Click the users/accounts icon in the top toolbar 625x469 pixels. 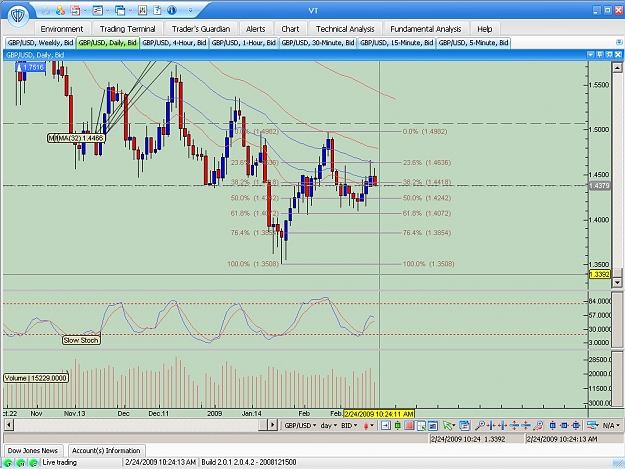coord(60,10)
